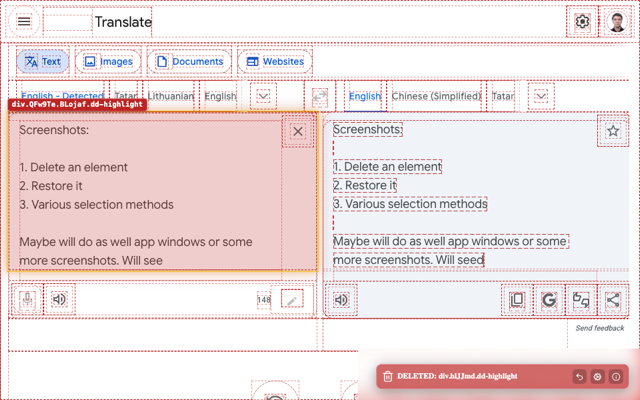Click the translated 'Screenshots:' line
Image resolution: width=640 pixels, height=400 pixels.
tap(368, 129)
